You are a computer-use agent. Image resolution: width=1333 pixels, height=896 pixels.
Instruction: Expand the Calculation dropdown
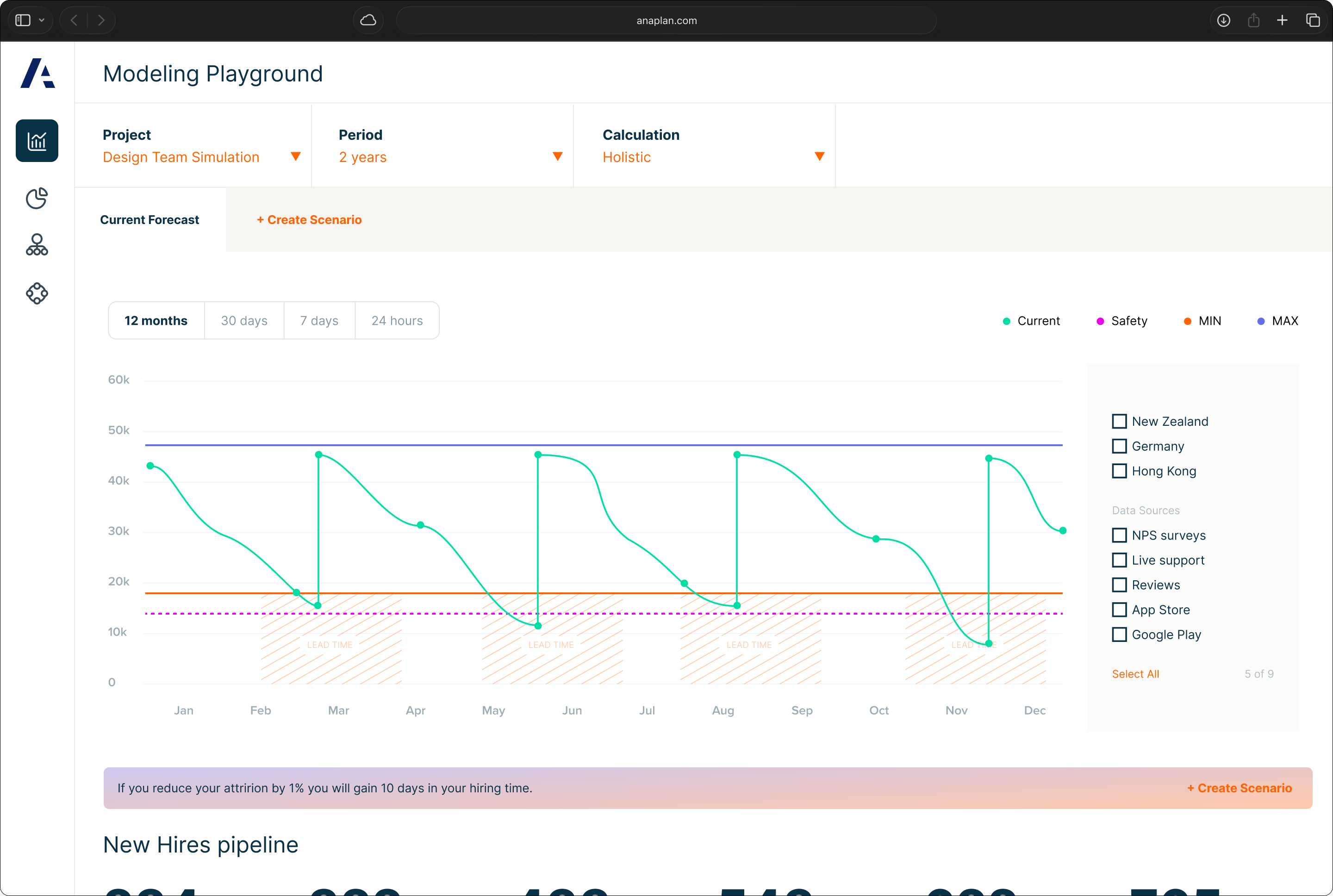[819, 156]
